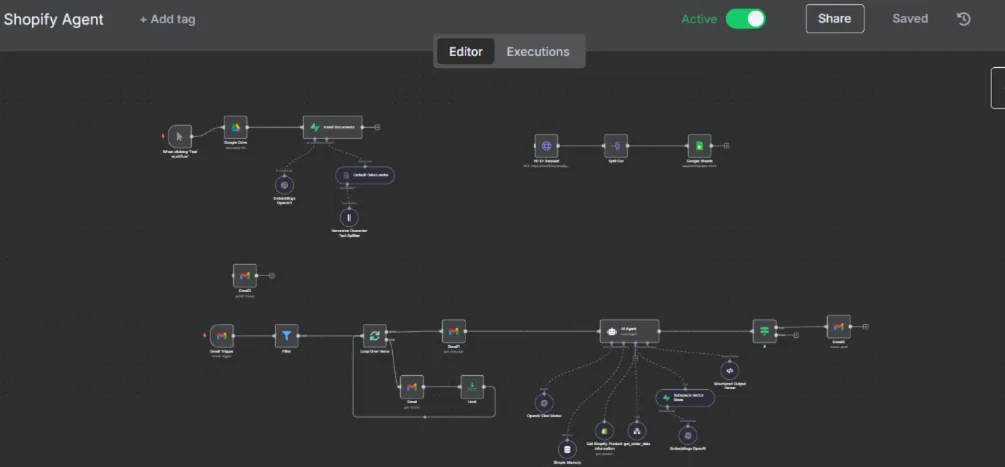Open the If node after AI Agent

(765, 331)
